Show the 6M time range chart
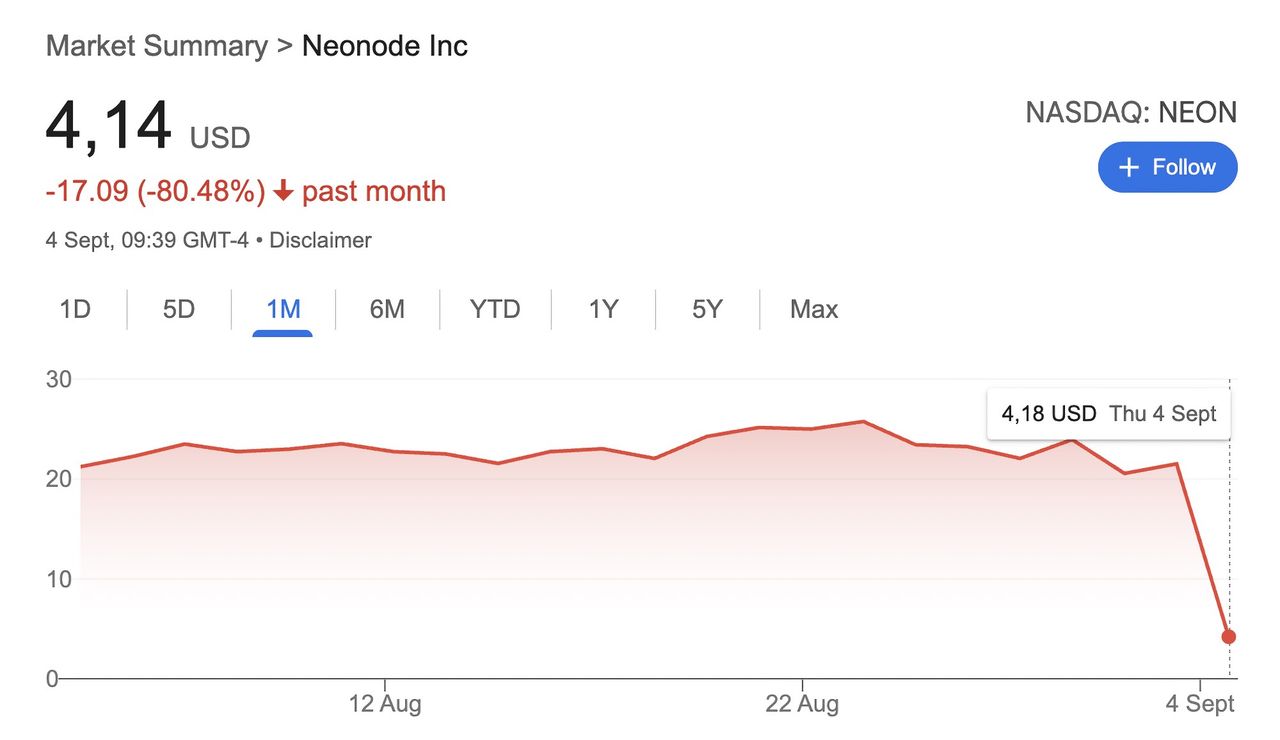The image size is (1280, 740). 387,309
